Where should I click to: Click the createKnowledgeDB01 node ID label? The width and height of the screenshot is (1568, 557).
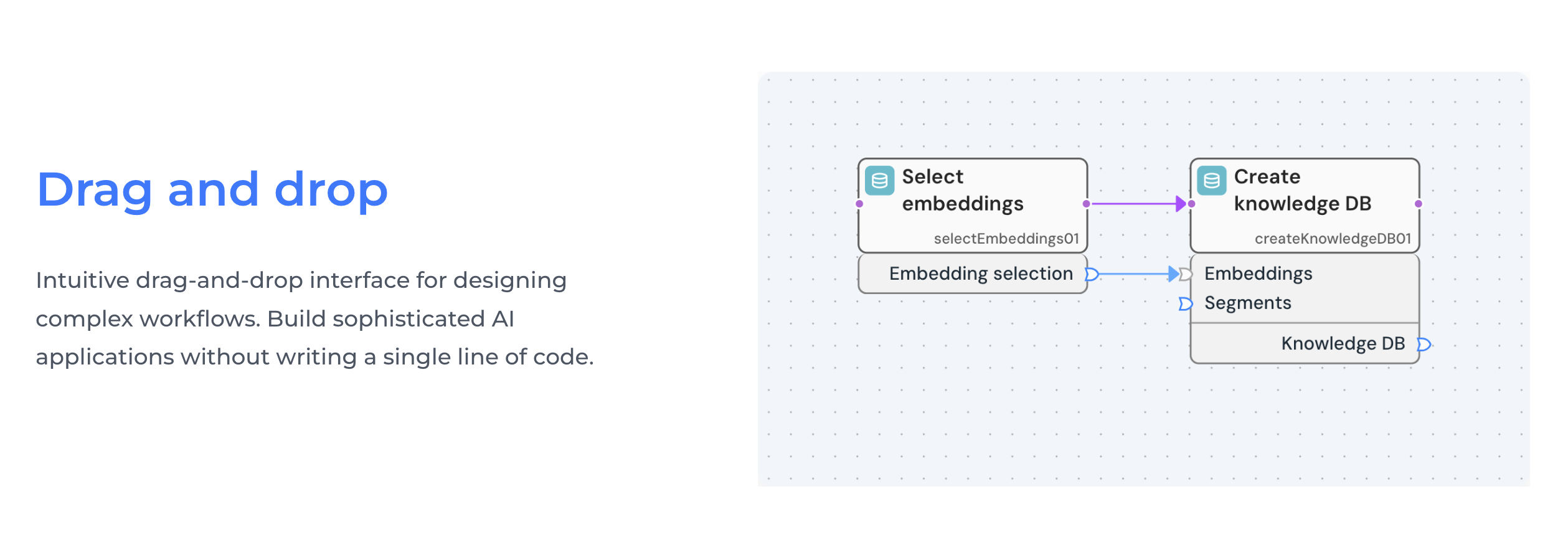(x=1333, y=239)
